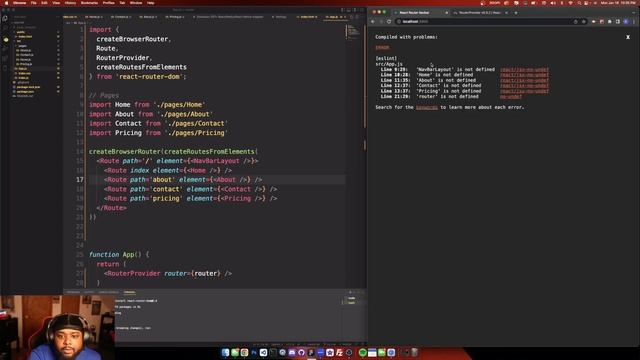Click the ERROR link in overlay
The height and width of the screenshot is (360, 640).
pyautogui.click(x=382, y=47)
